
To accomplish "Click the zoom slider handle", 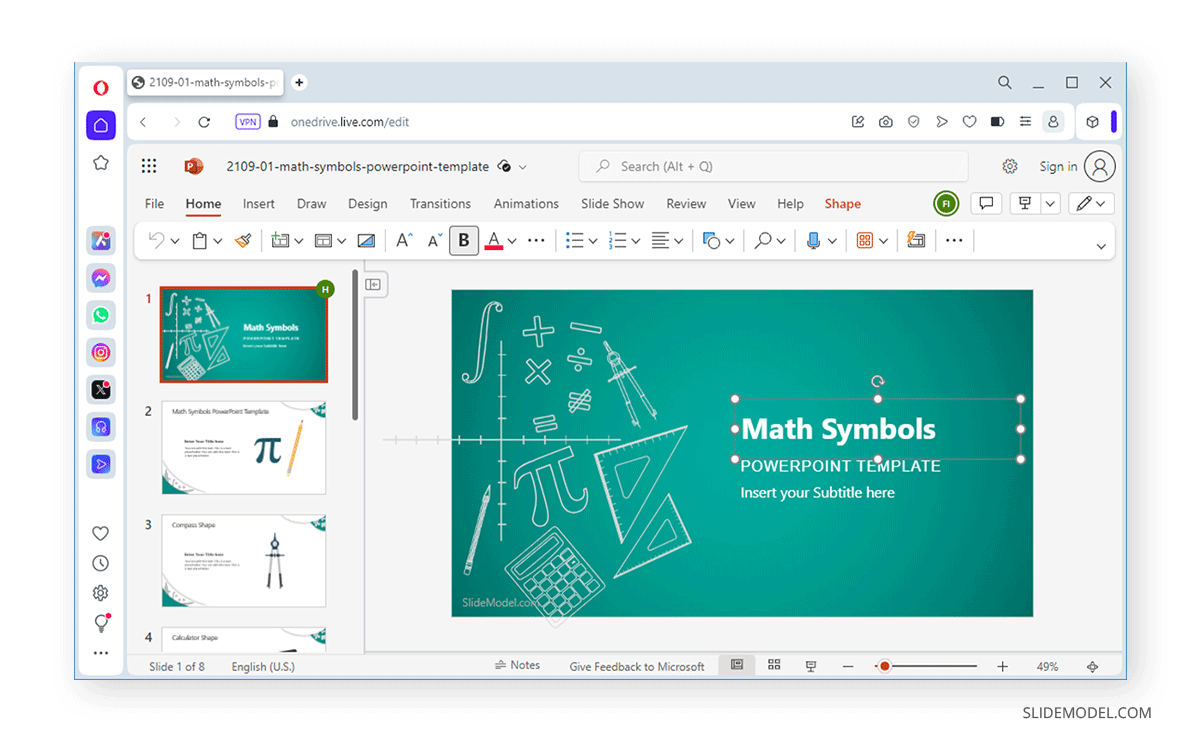I will (884, 666).
